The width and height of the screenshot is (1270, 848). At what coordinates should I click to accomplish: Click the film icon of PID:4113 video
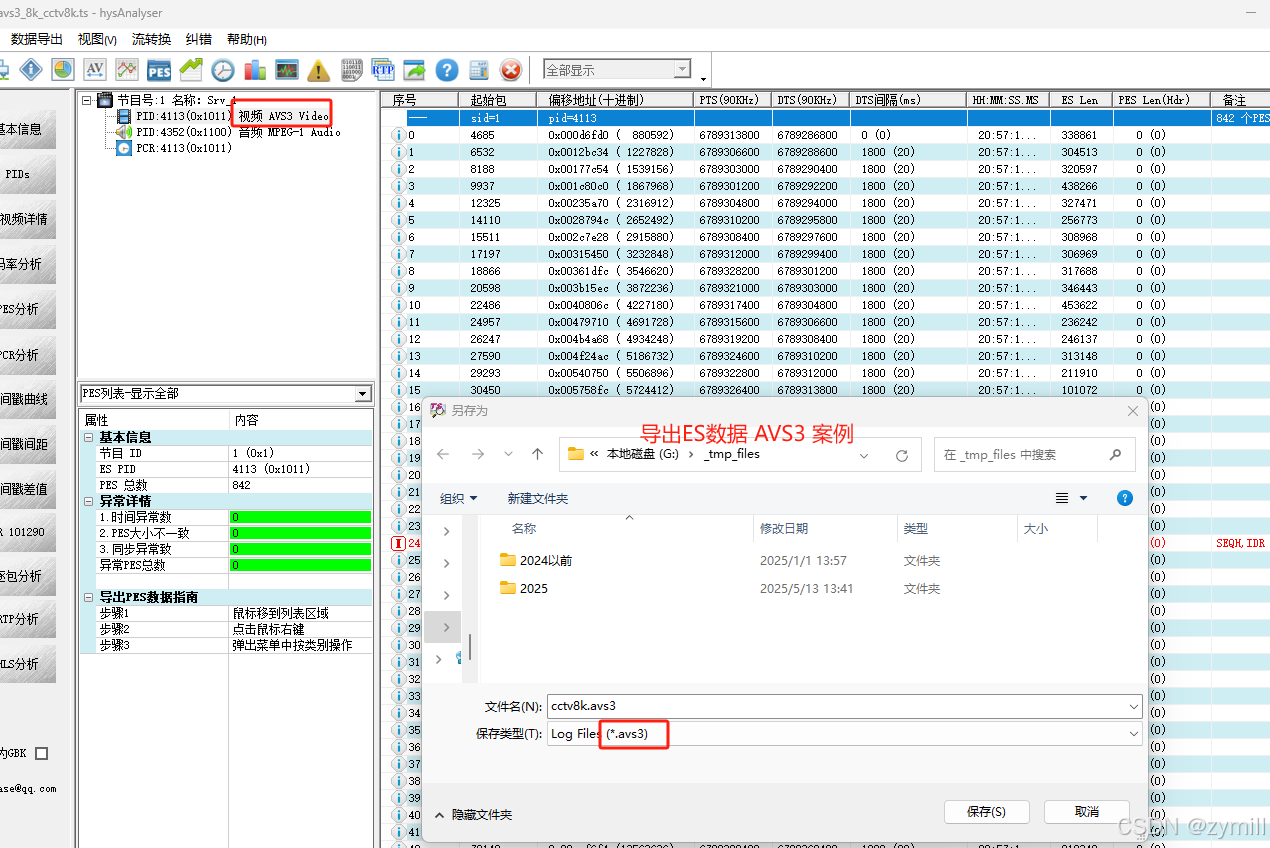(124, 116)
